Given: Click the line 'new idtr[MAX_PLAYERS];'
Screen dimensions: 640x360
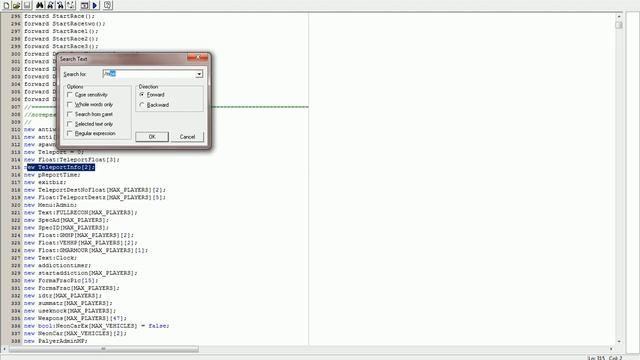Looking at the screenshot, I should [x=62, y=296].
